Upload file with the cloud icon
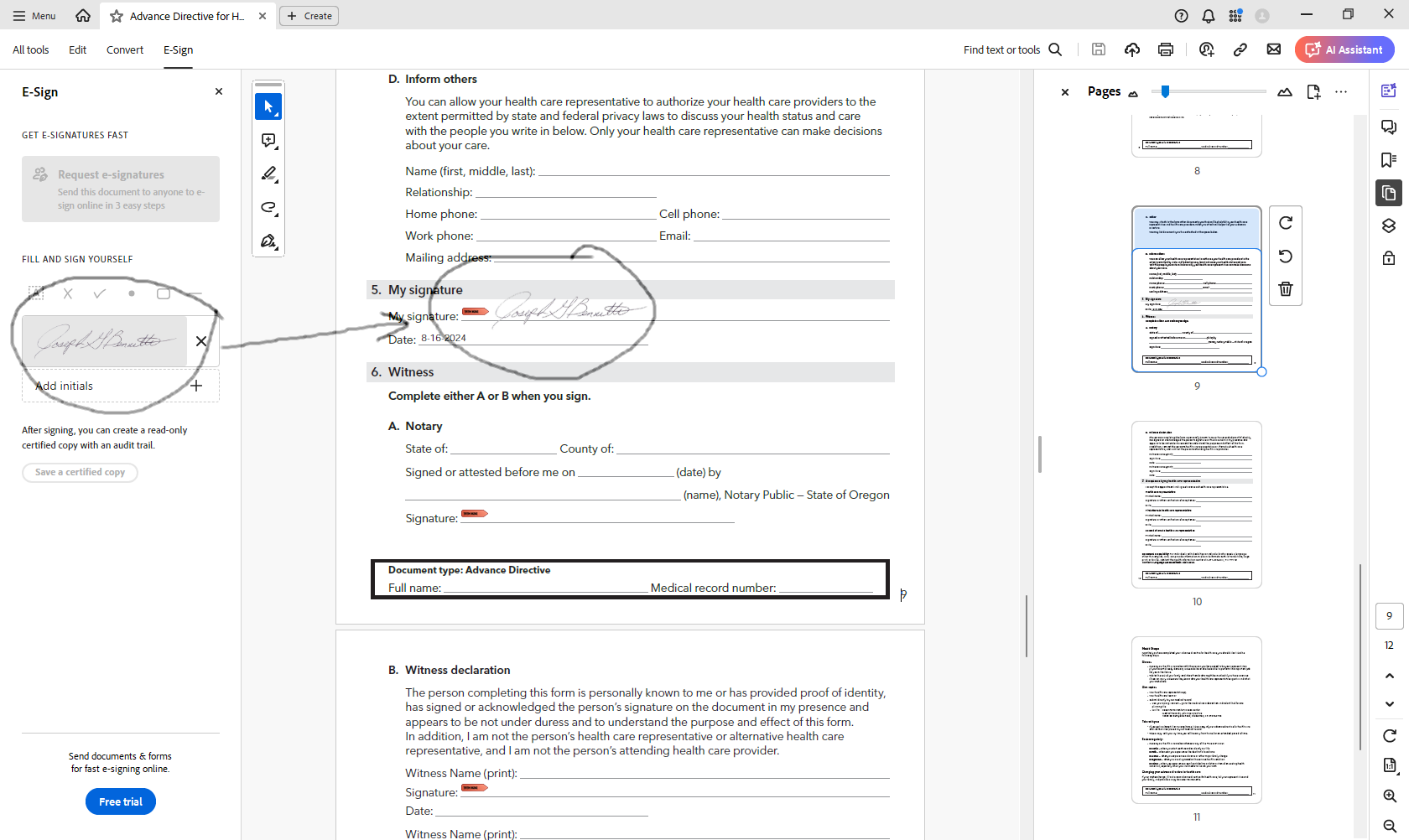 (x=1131, y=49)
